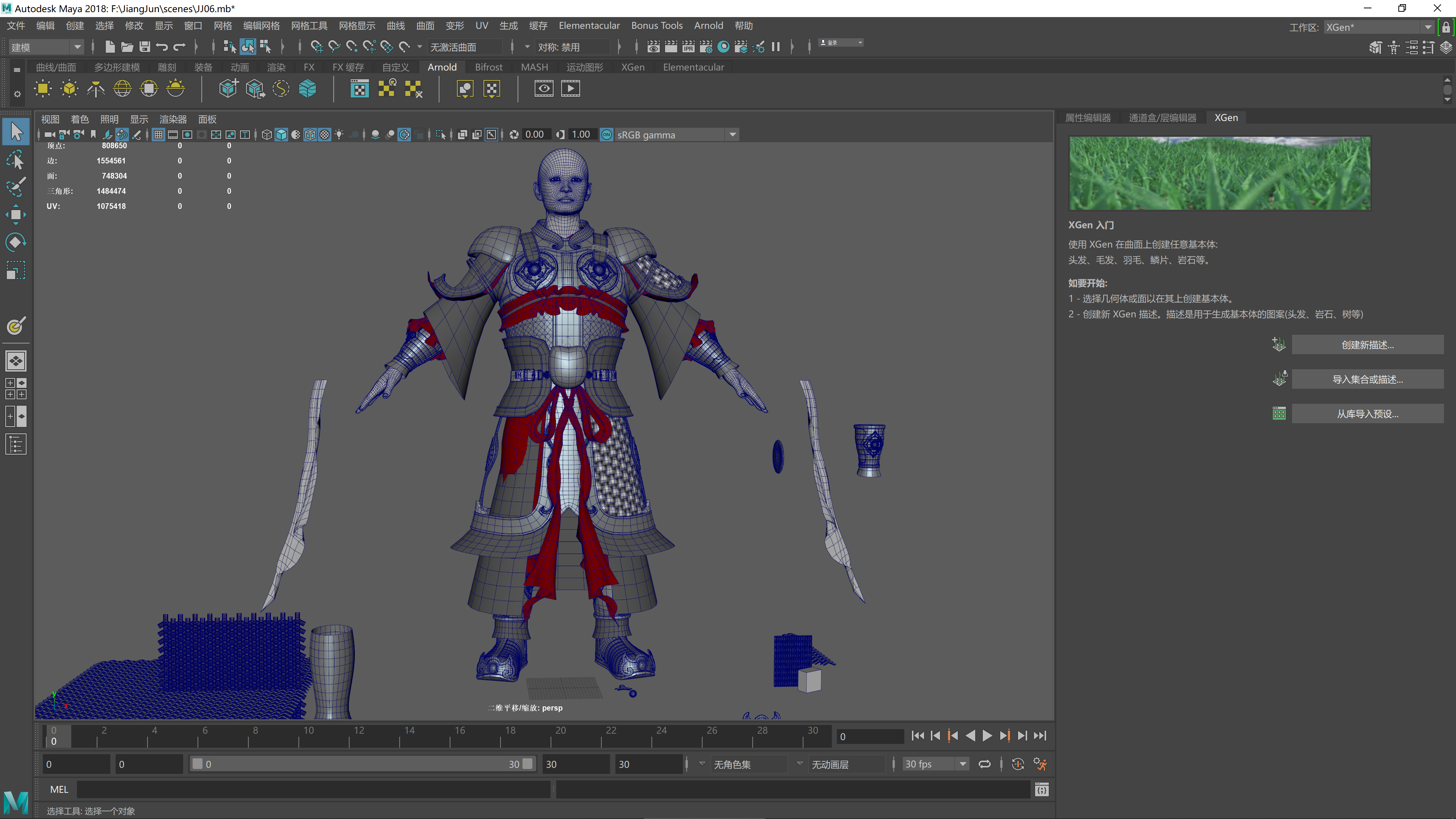Click the Undo icon in status line
The width and height of the screenshot is (1456, 819).
point(162,47)
